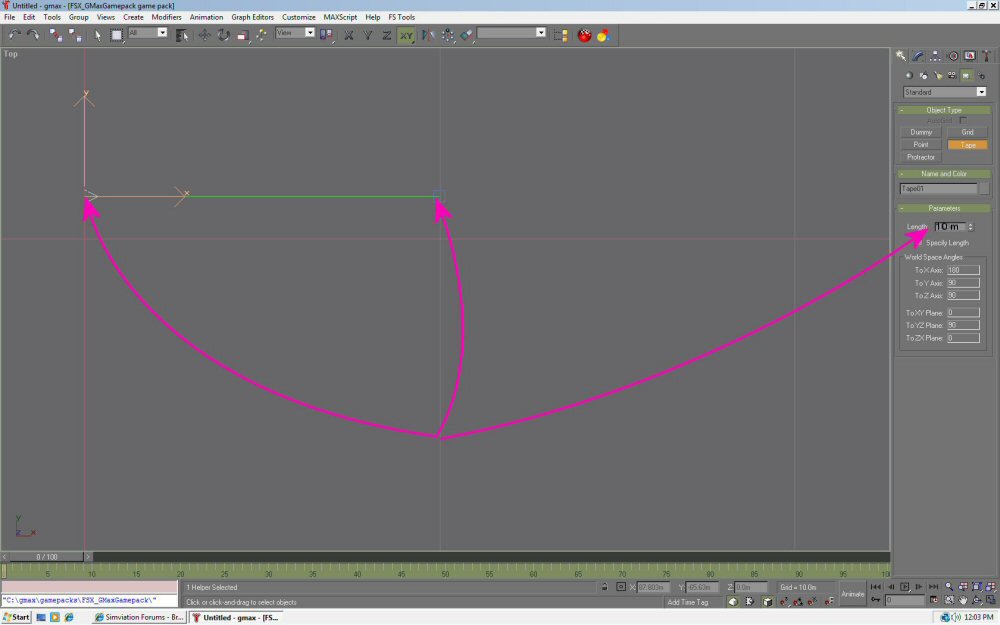
Task: Toggle the Animate button
Action: pyautogui.click(x=853, y=593)
